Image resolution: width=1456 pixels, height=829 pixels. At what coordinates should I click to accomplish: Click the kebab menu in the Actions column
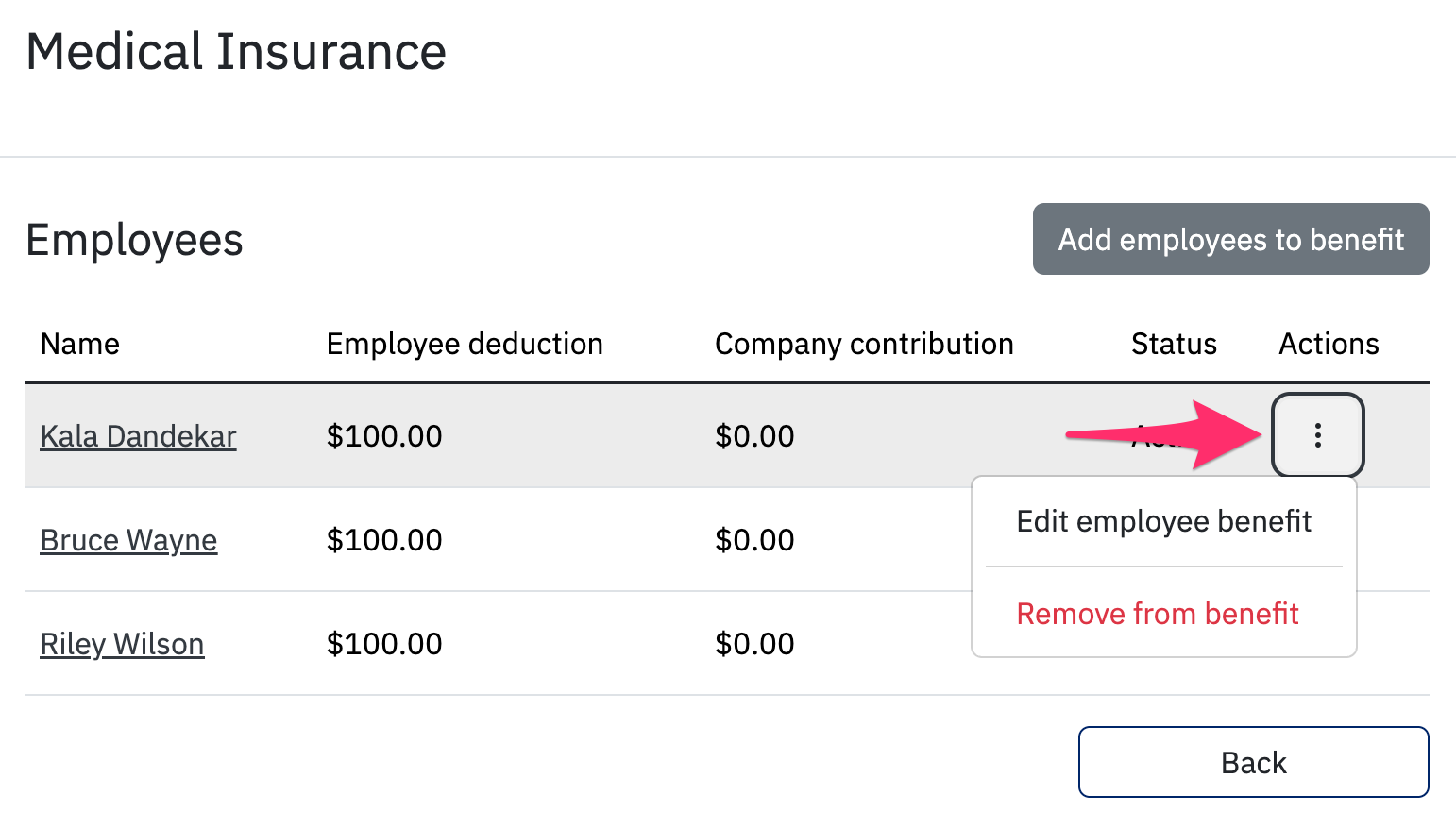1317,435
